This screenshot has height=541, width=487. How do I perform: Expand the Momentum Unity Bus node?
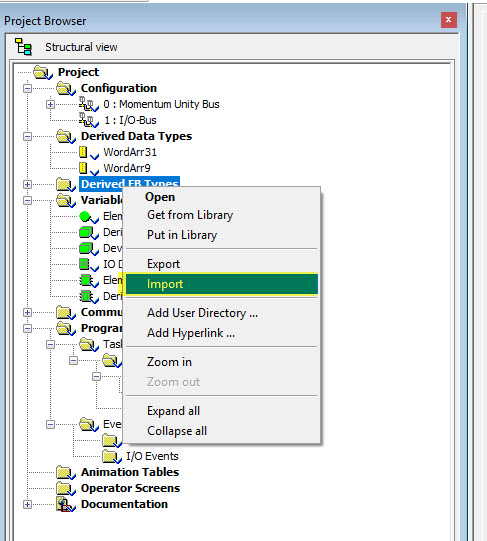(50, 104)
